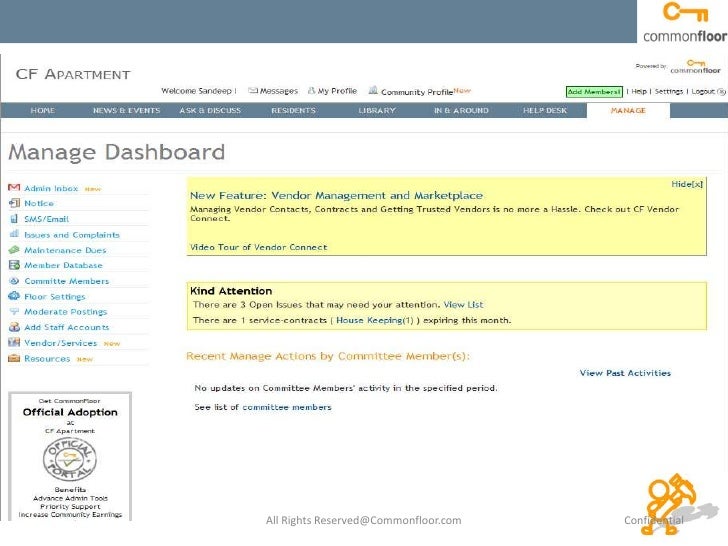Open the LIBRARY tab

pyautogui.click(x=377, y=110)
